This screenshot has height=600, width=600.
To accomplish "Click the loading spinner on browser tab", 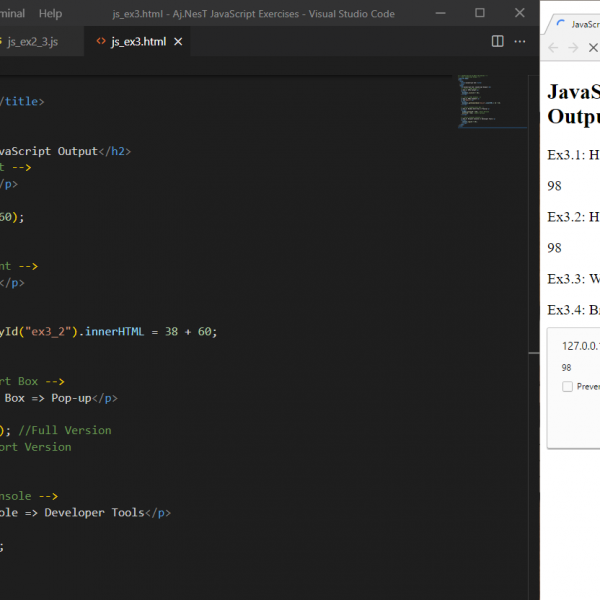I will pyautogui.click(x=562, y=22).
